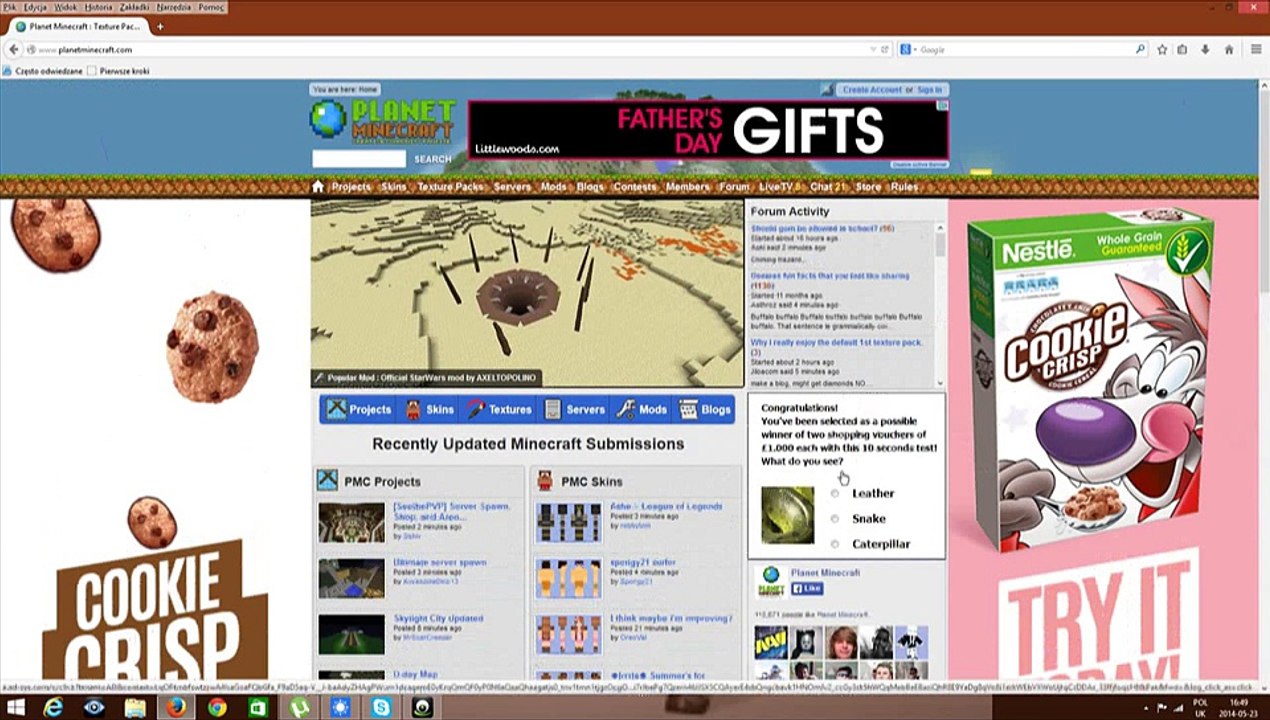This screenshot has width=1270, height=720.
Task: Open the Father's Day Gifts banner ad
Action: pos(708,130)
